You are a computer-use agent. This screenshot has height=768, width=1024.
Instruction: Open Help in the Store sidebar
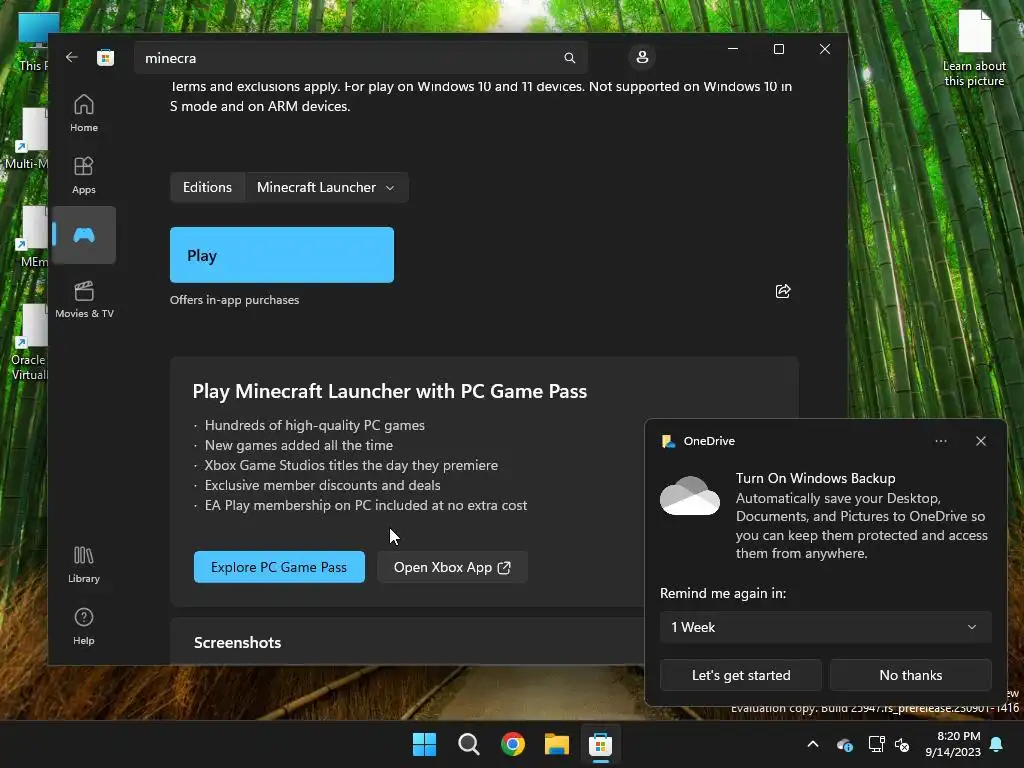pyautogui.click(x=84, y=626)
